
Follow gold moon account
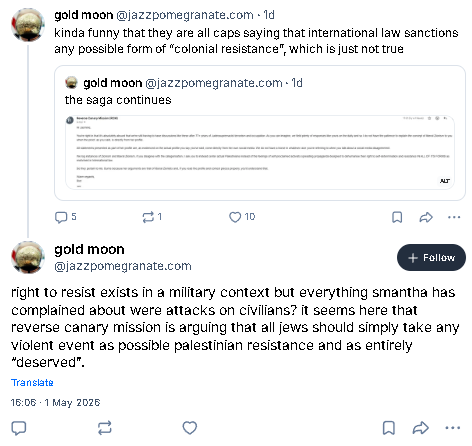pyautogui.click(x=431, y=257)
